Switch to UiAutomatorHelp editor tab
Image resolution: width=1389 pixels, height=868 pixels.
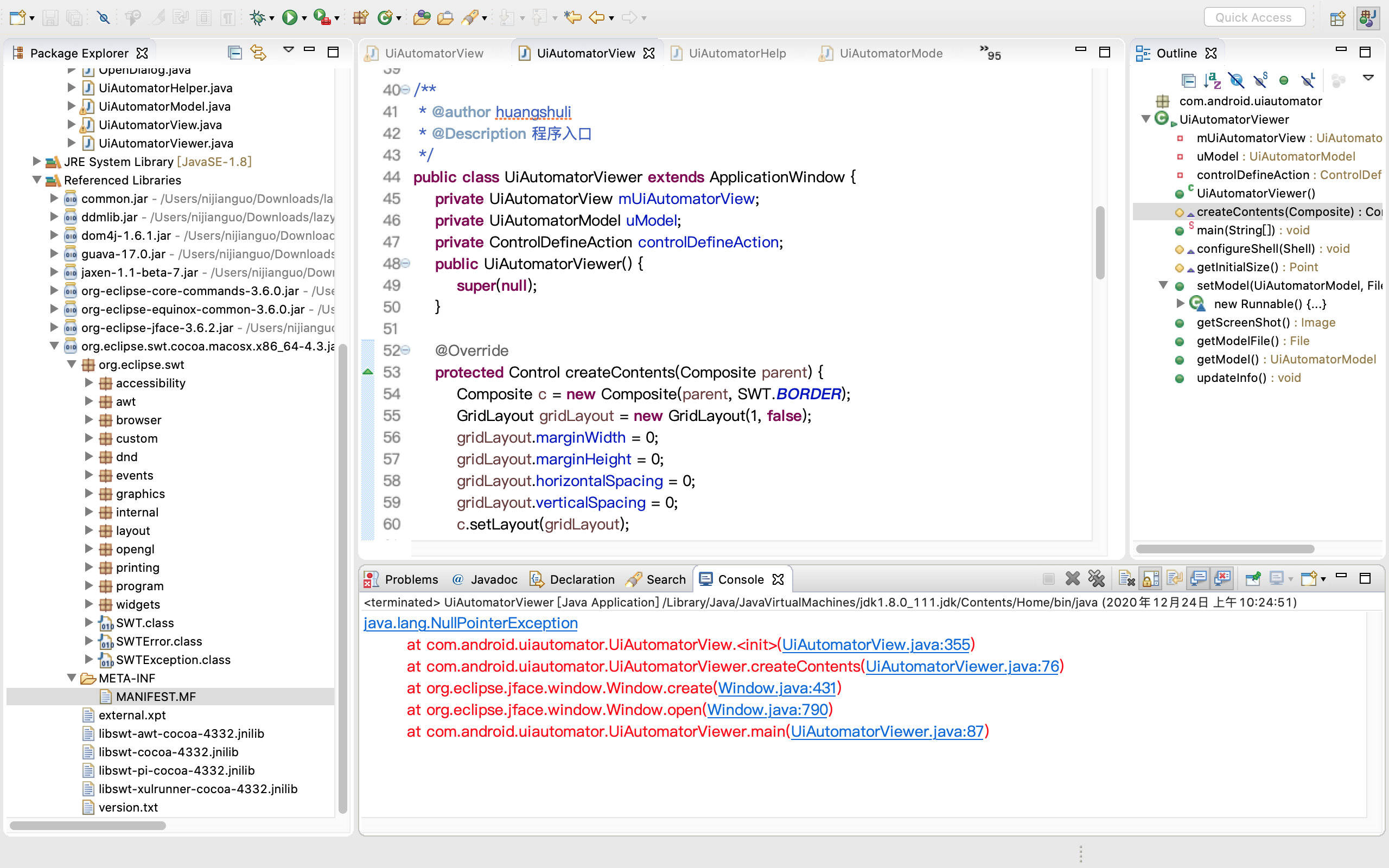coord(737,53)
